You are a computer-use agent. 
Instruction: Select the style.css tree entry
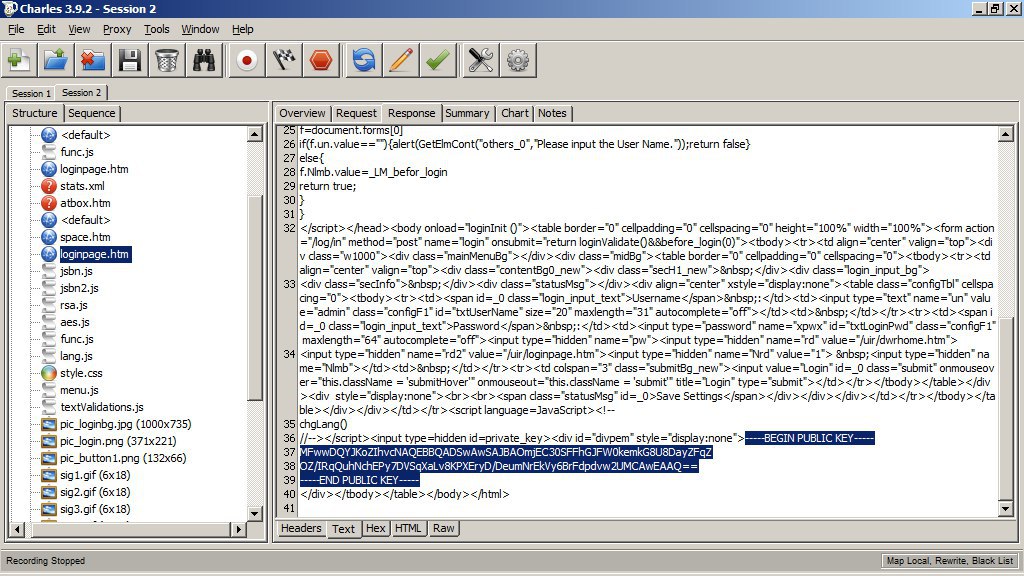point(81,373)
